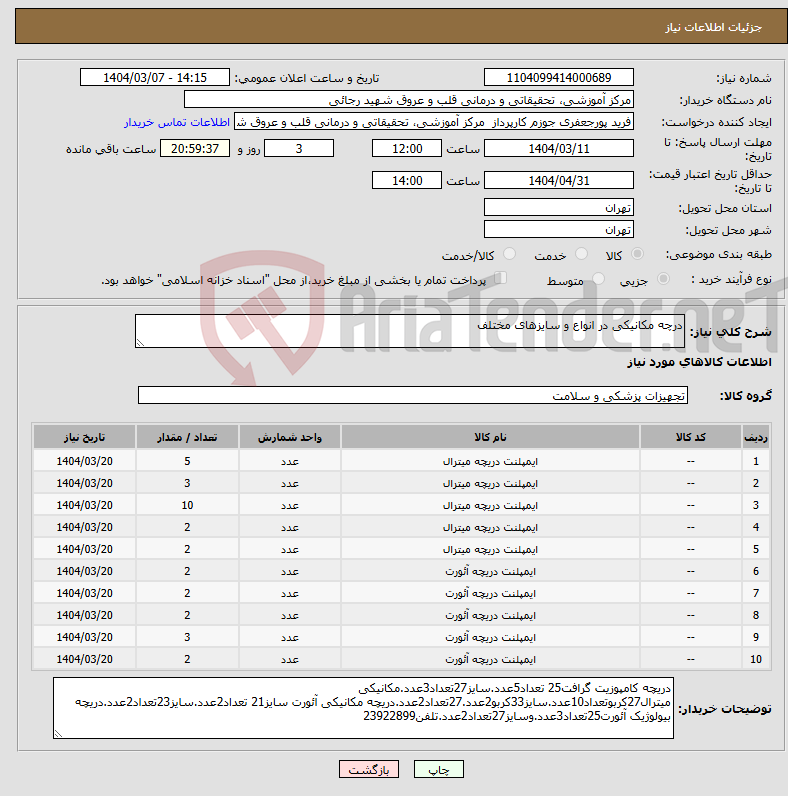Click the تاریخ نیاز column header
The width and height of the screenshot is (788, 796).
[x=84, y=437]
